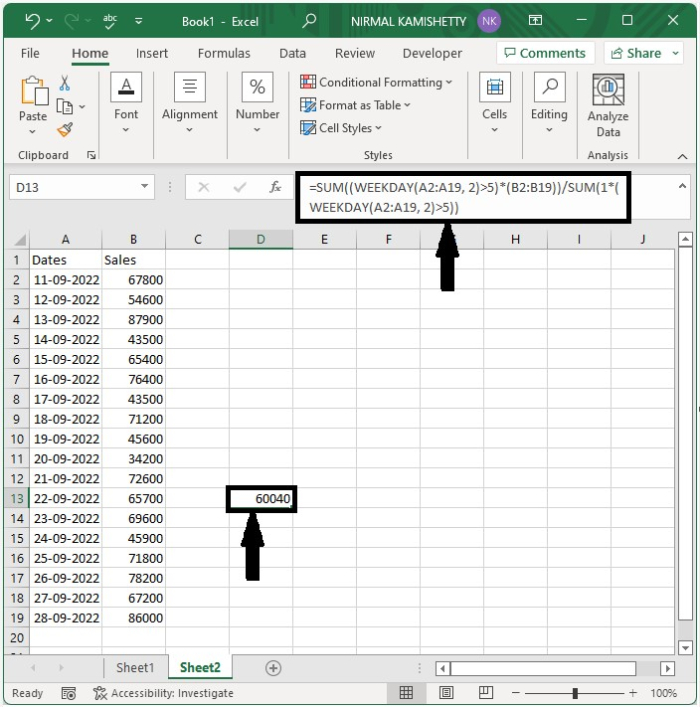This screenshot has width=700, height=707.
Task: Click the Select All corner triangle
Action: tap(20, 239)
